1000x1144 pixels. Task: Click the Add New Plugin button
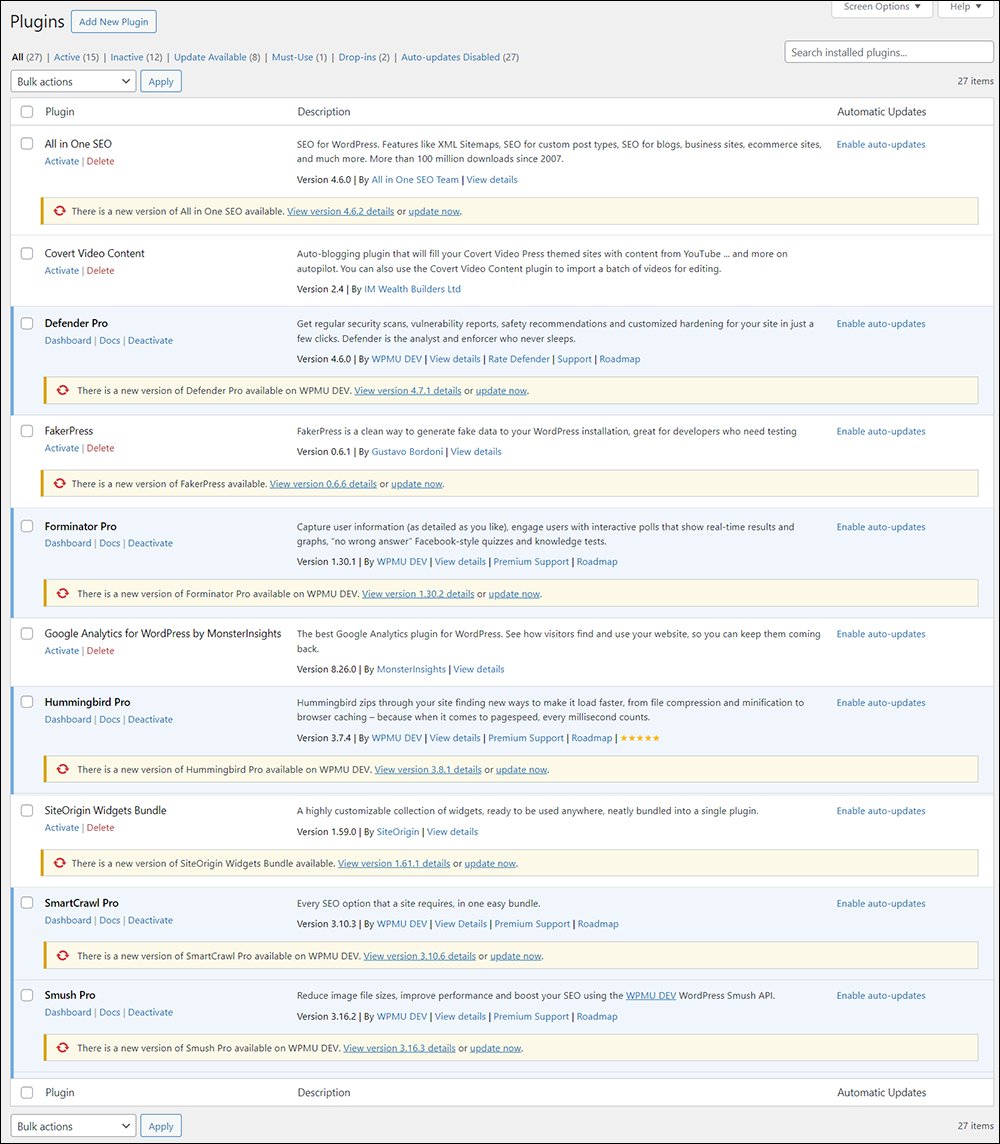pos(114,22)
